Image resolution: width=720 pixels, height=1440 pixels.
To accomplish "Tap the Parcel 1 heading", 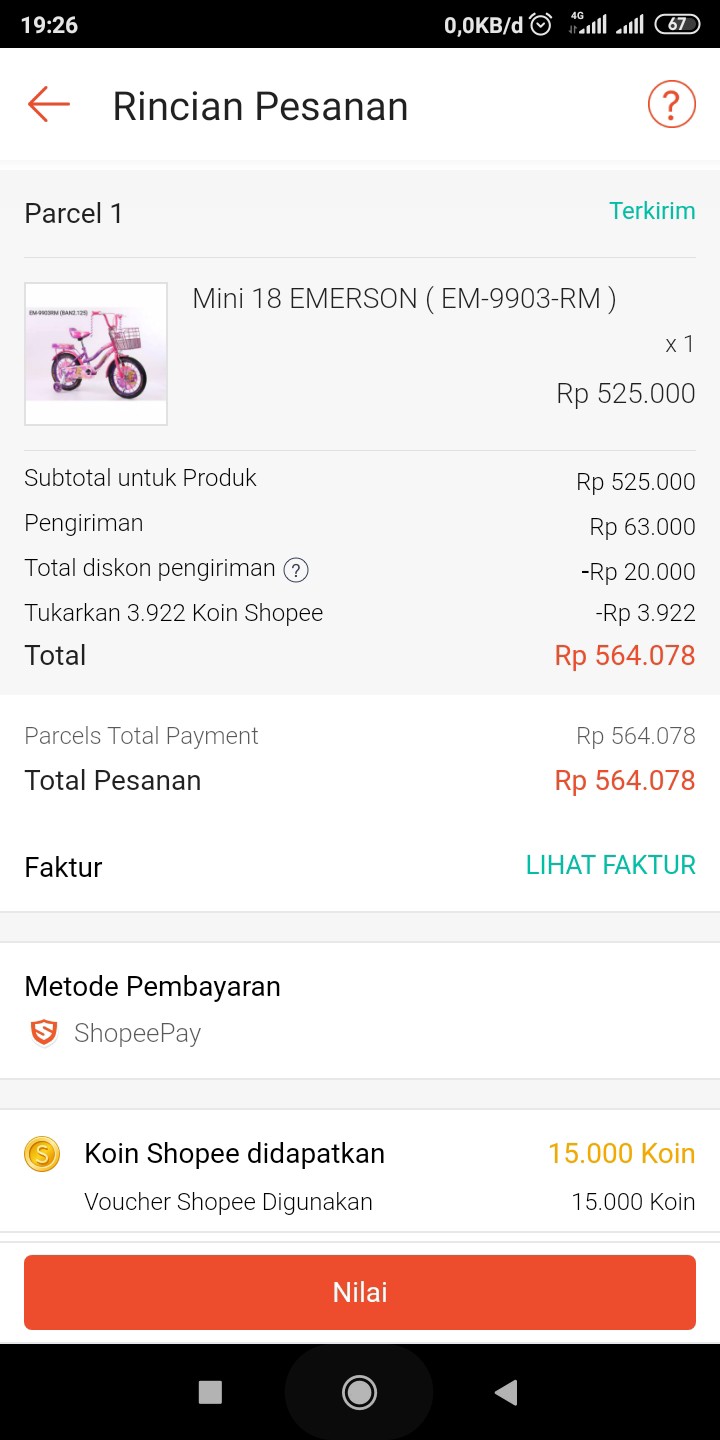I will click(74, 213).
